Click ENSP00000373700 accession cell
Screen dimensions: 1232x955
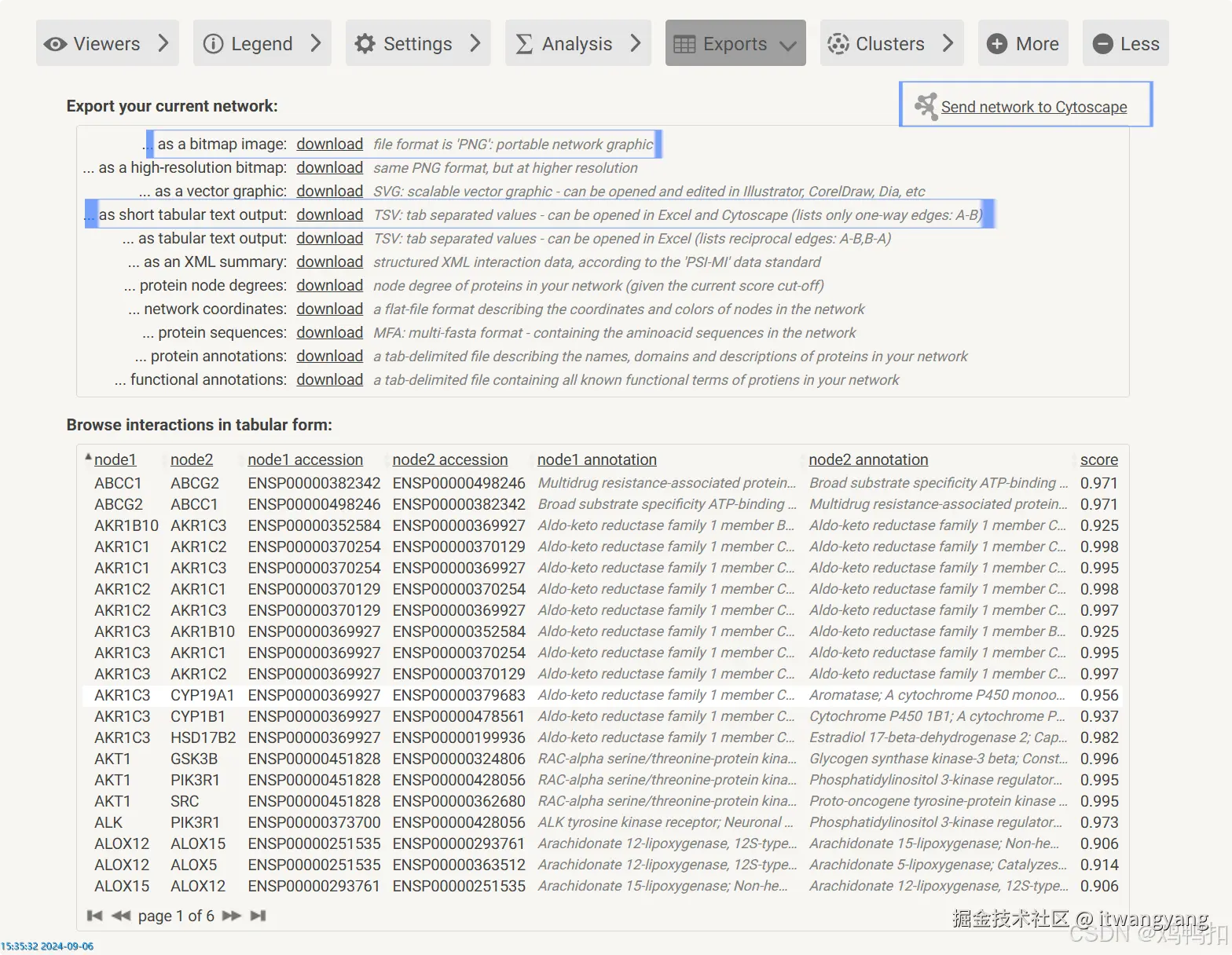[x=314, y=822]
